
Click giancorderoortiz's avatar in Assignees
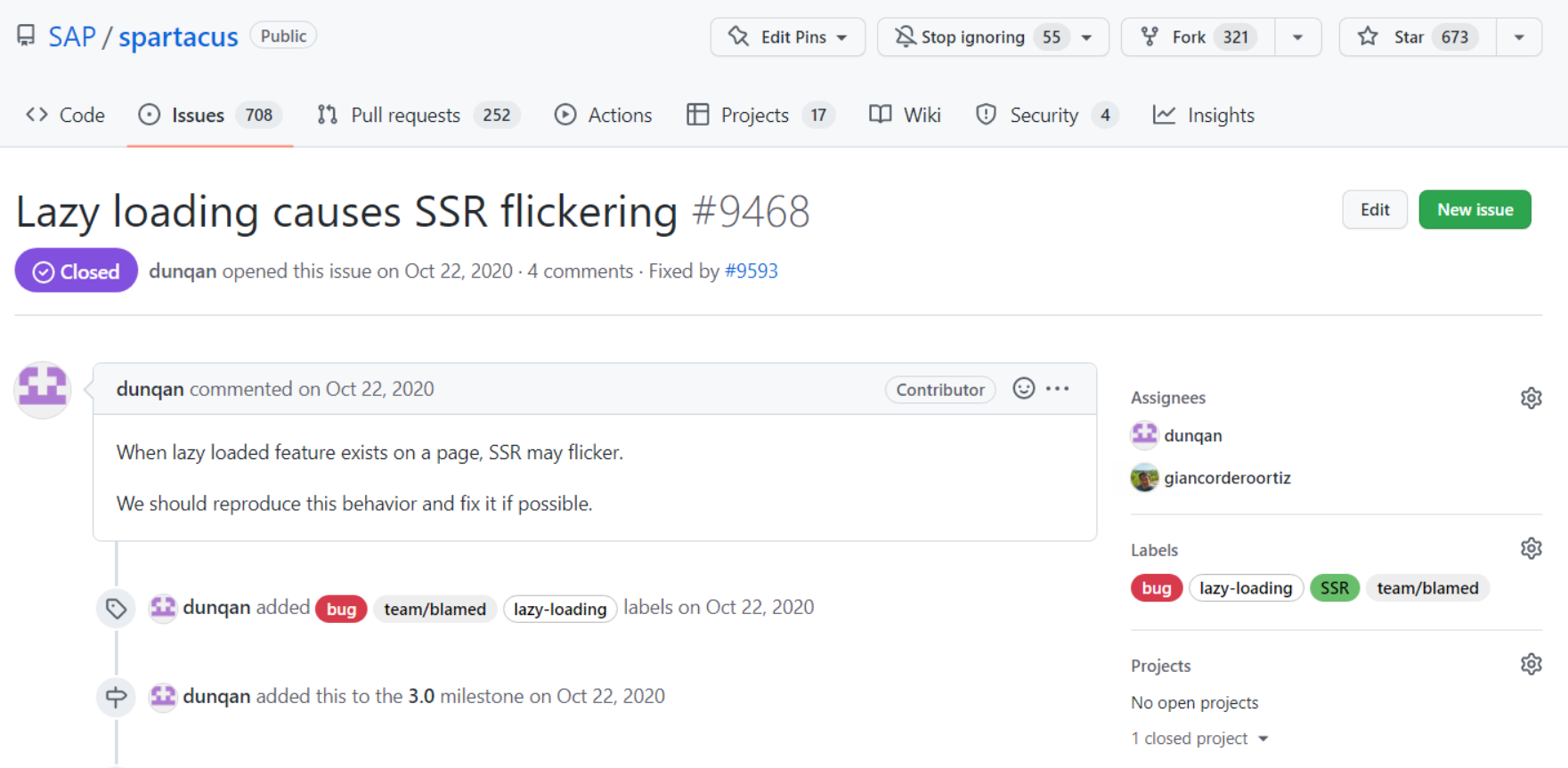(1144, 478)
